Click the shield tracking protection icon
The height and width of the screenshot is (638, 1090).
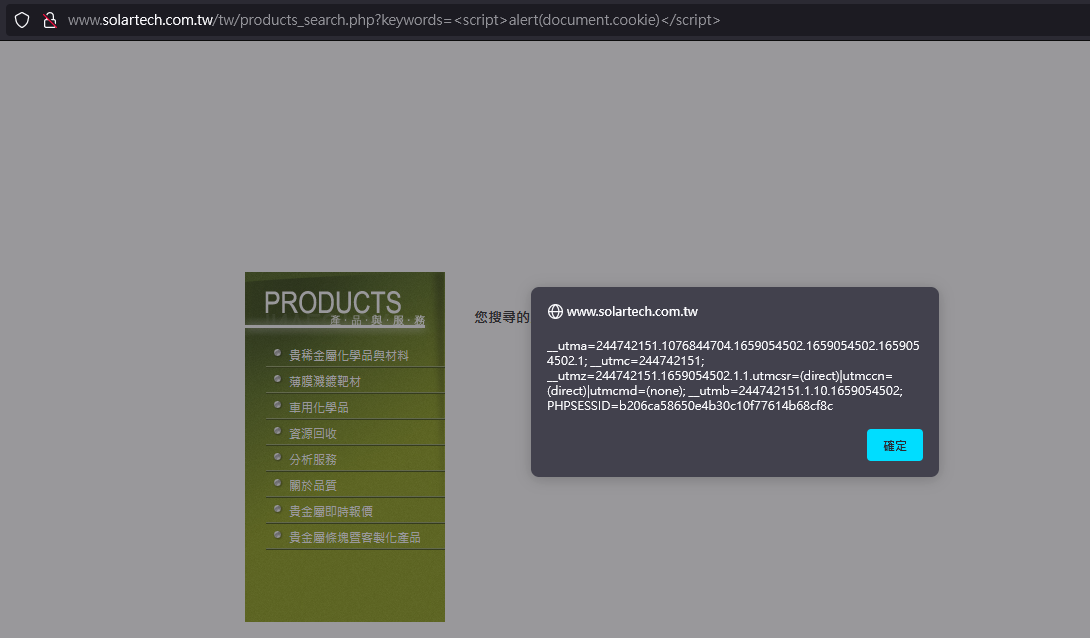pyautogui.click(x=22, y=20)
